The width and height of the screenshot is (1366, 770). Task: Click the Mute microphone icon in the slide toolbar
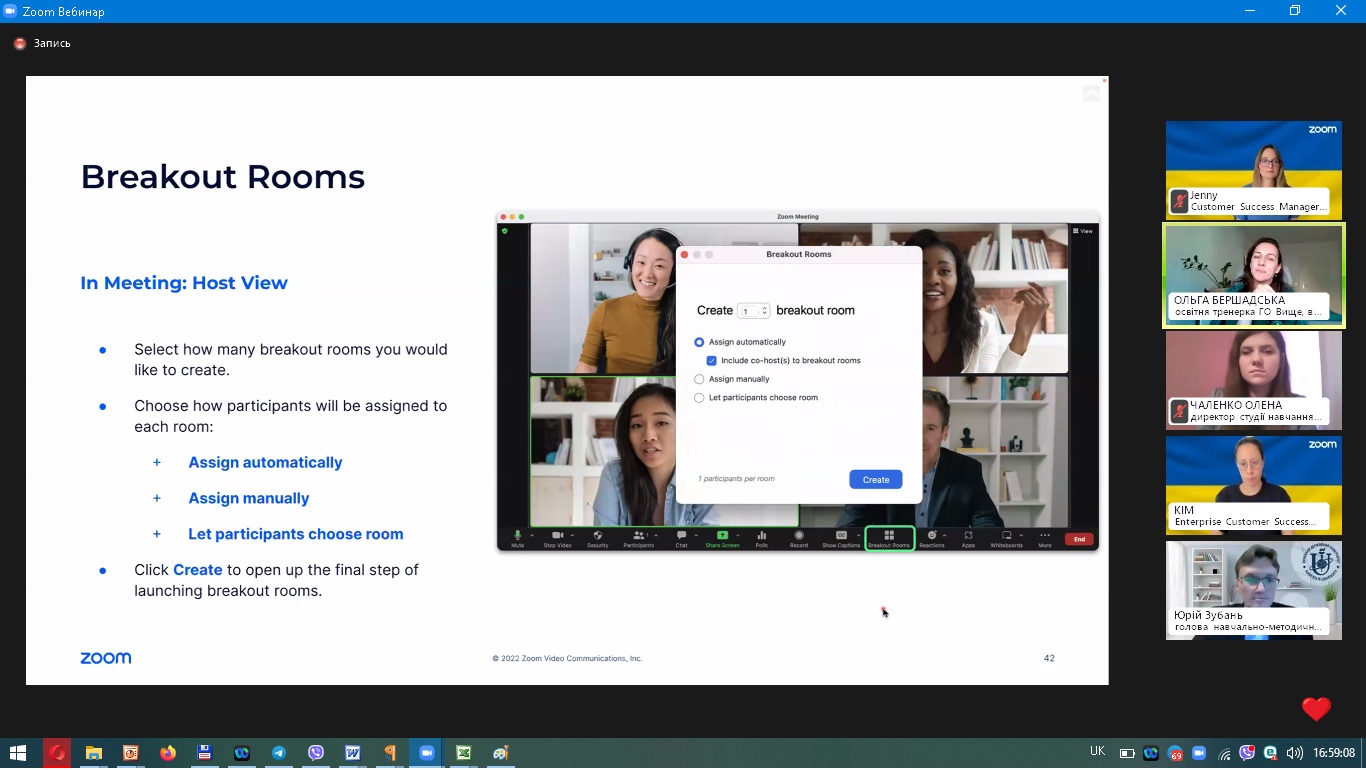[x=518, y=536]
